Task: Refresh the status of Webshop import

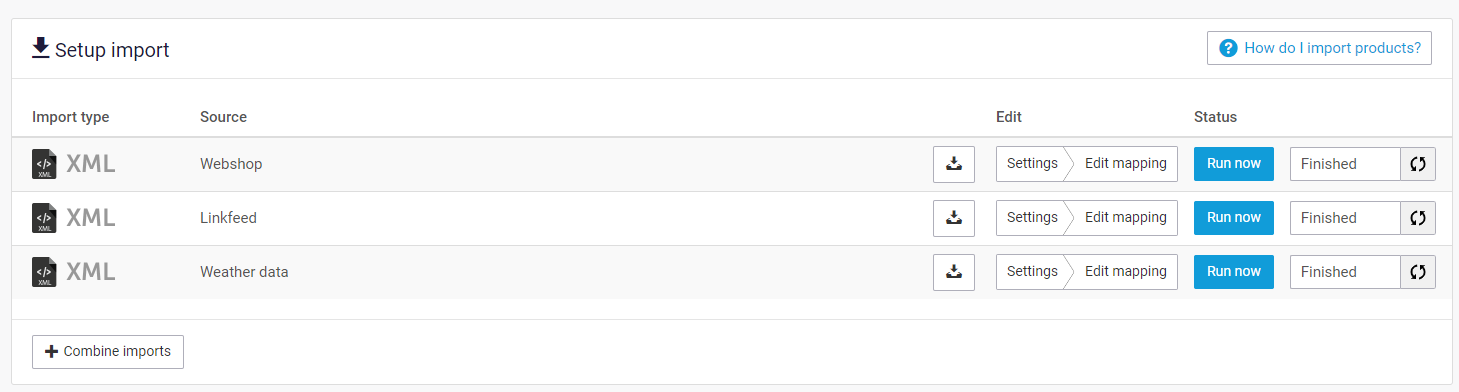Action: 1418,164
